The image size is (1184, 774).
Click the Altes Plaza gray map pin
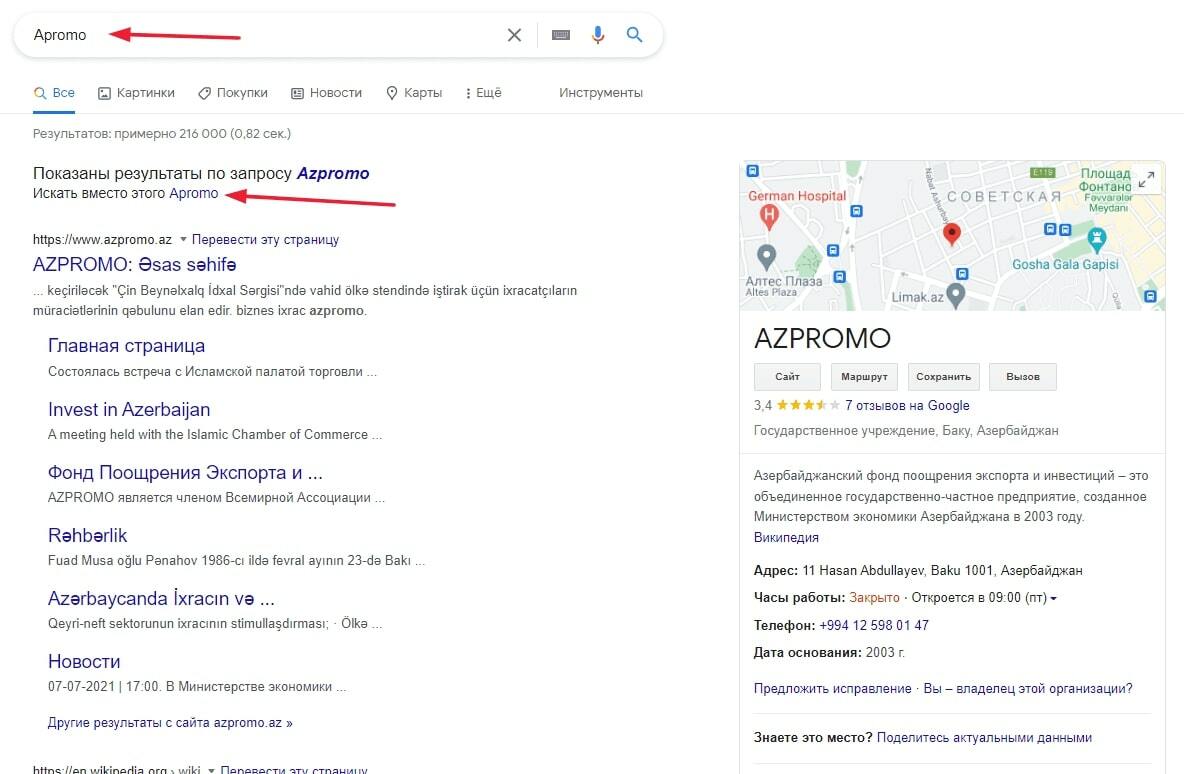coord(766,257)
